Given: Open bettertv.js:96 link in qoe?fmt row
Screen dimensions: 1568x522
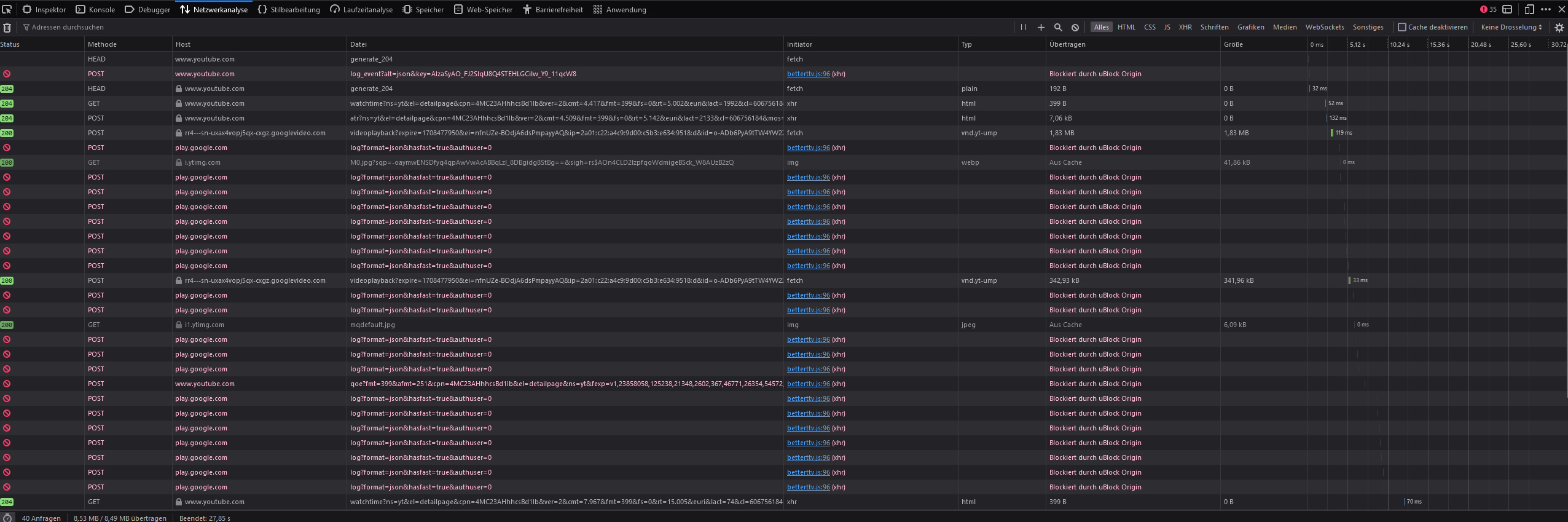Looking at the screenshot, I should point(808,384).
